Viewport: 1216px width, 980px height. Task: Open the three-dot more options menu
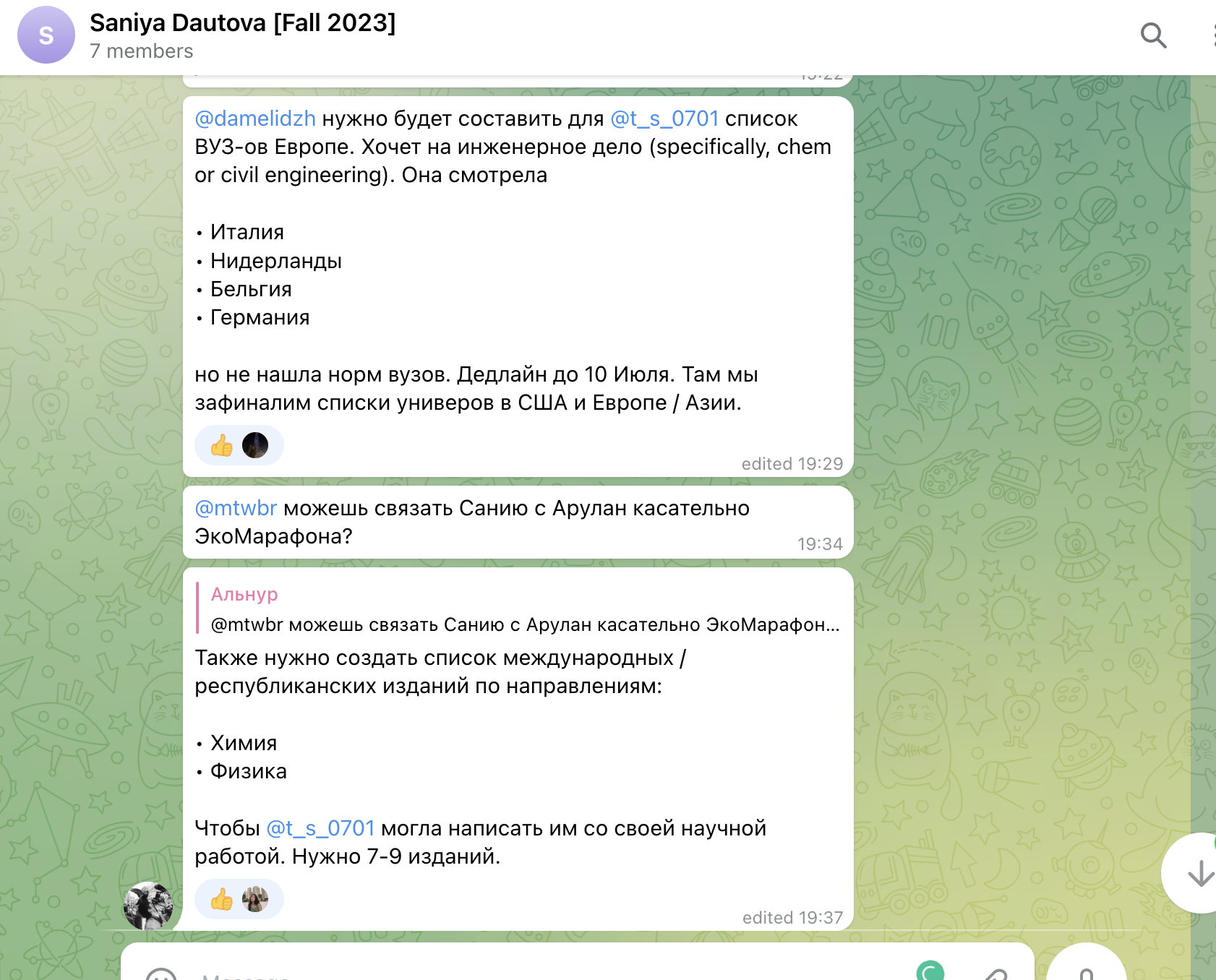pyautogui.click(x=1211, y=35)
